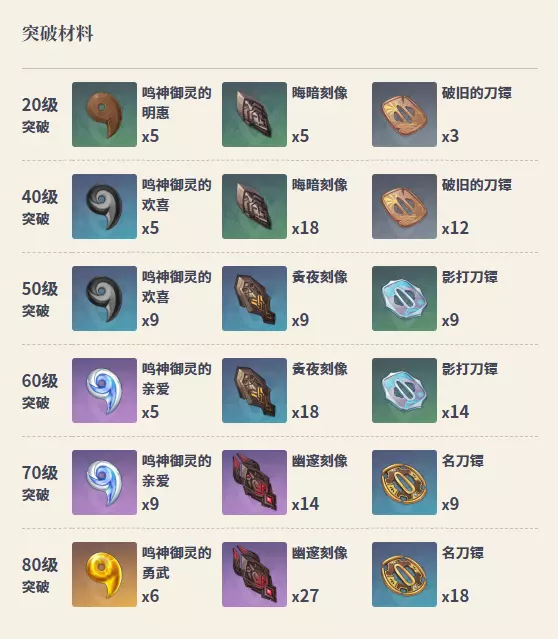The height and width of the screenshot is (639, 558).
Task: Select the 夤夜刻像 icon in 50级 row
Action: 254,299
